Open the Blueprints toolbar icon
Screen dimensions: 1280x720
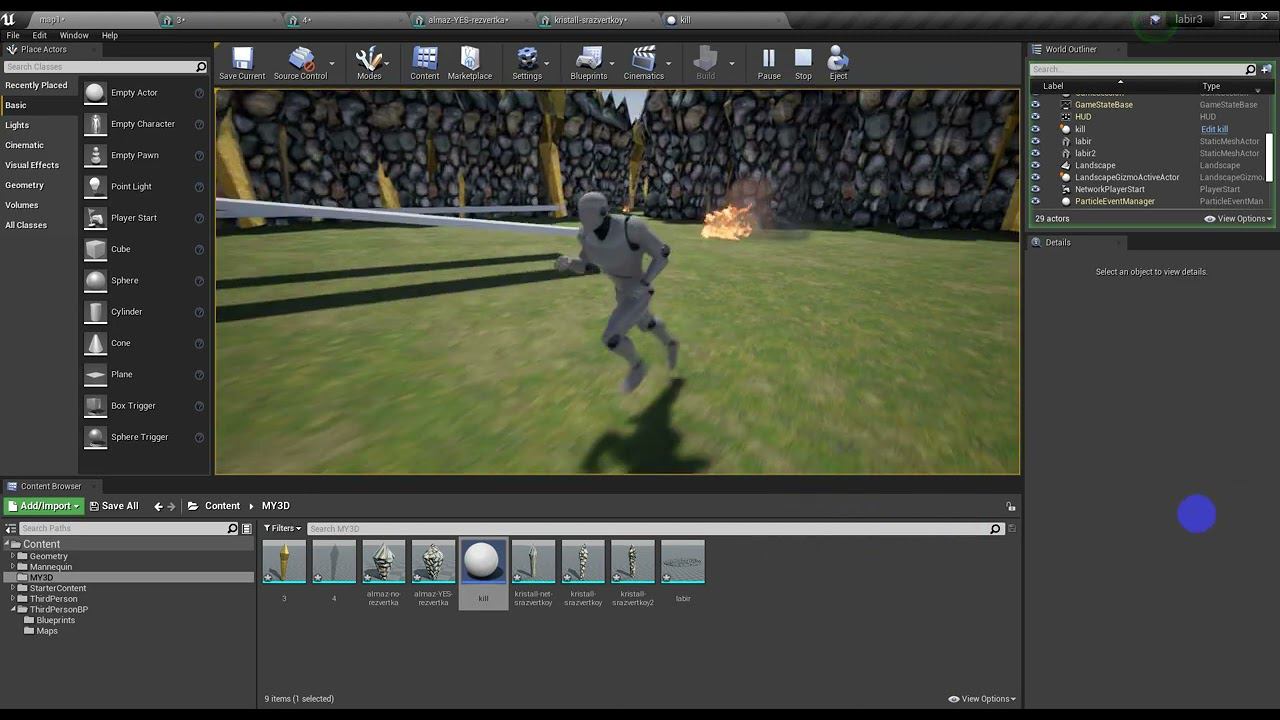point(589,63)
